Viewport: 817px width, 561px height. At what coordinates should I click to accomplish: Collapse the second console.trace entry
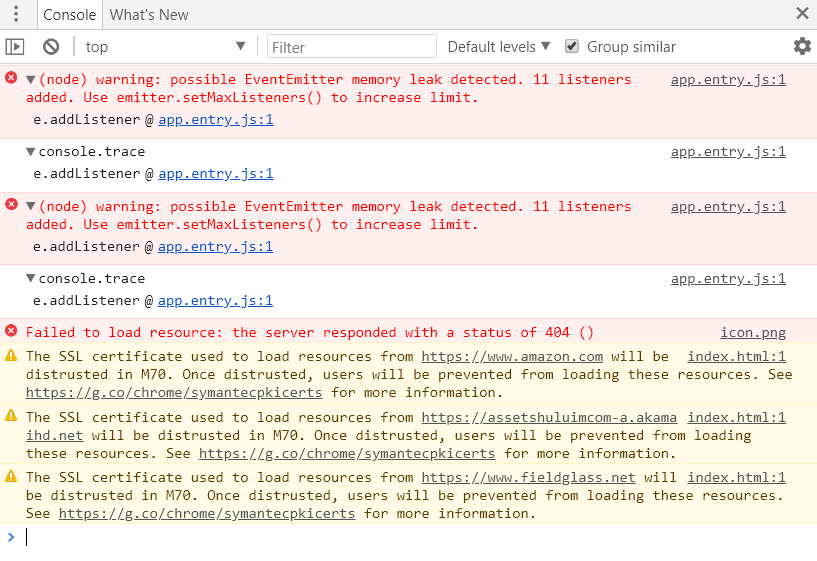tap(31, 278)
